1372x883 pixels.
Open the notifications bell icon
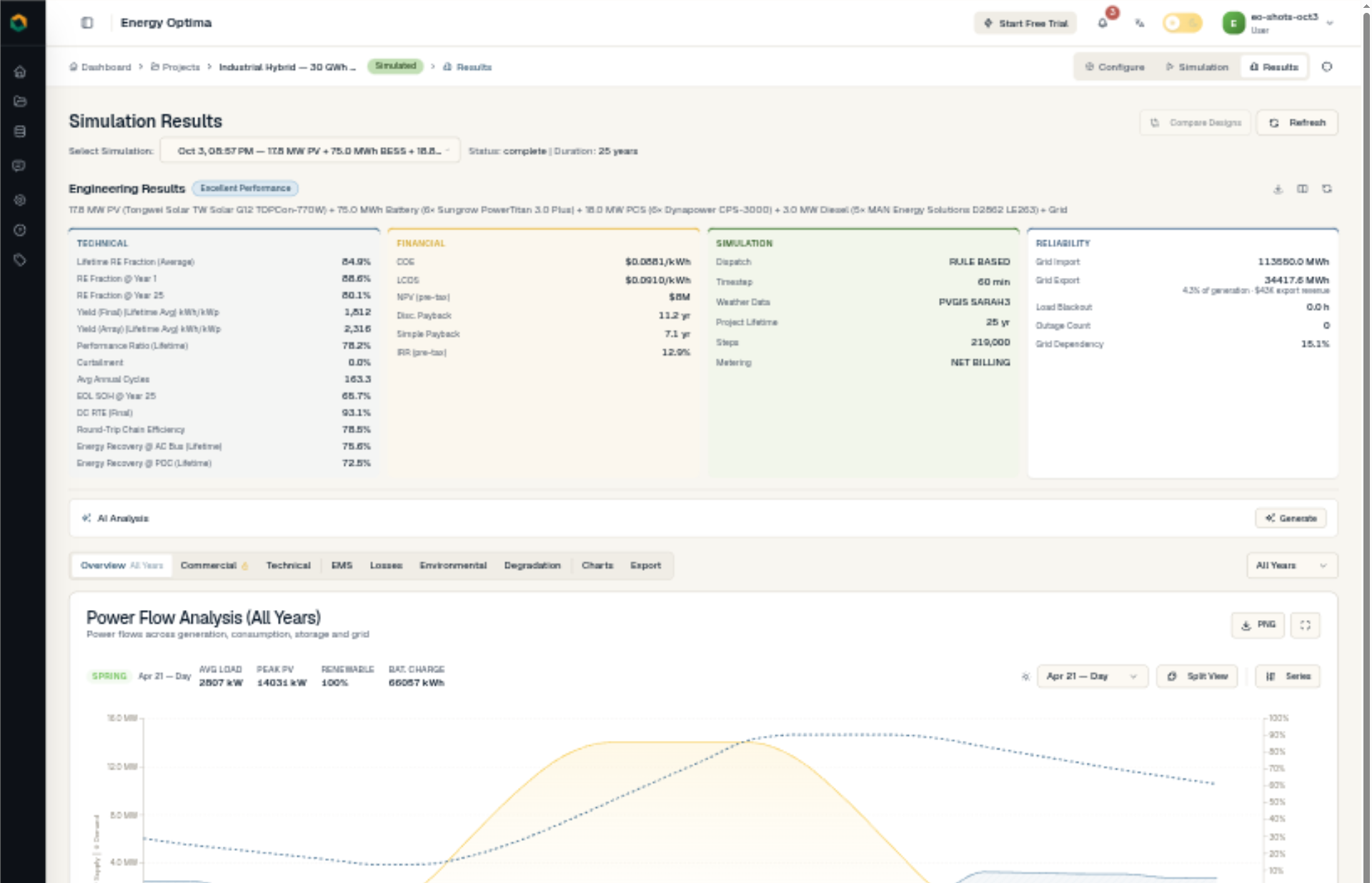pyautogui.click(x=1103, y=23)
